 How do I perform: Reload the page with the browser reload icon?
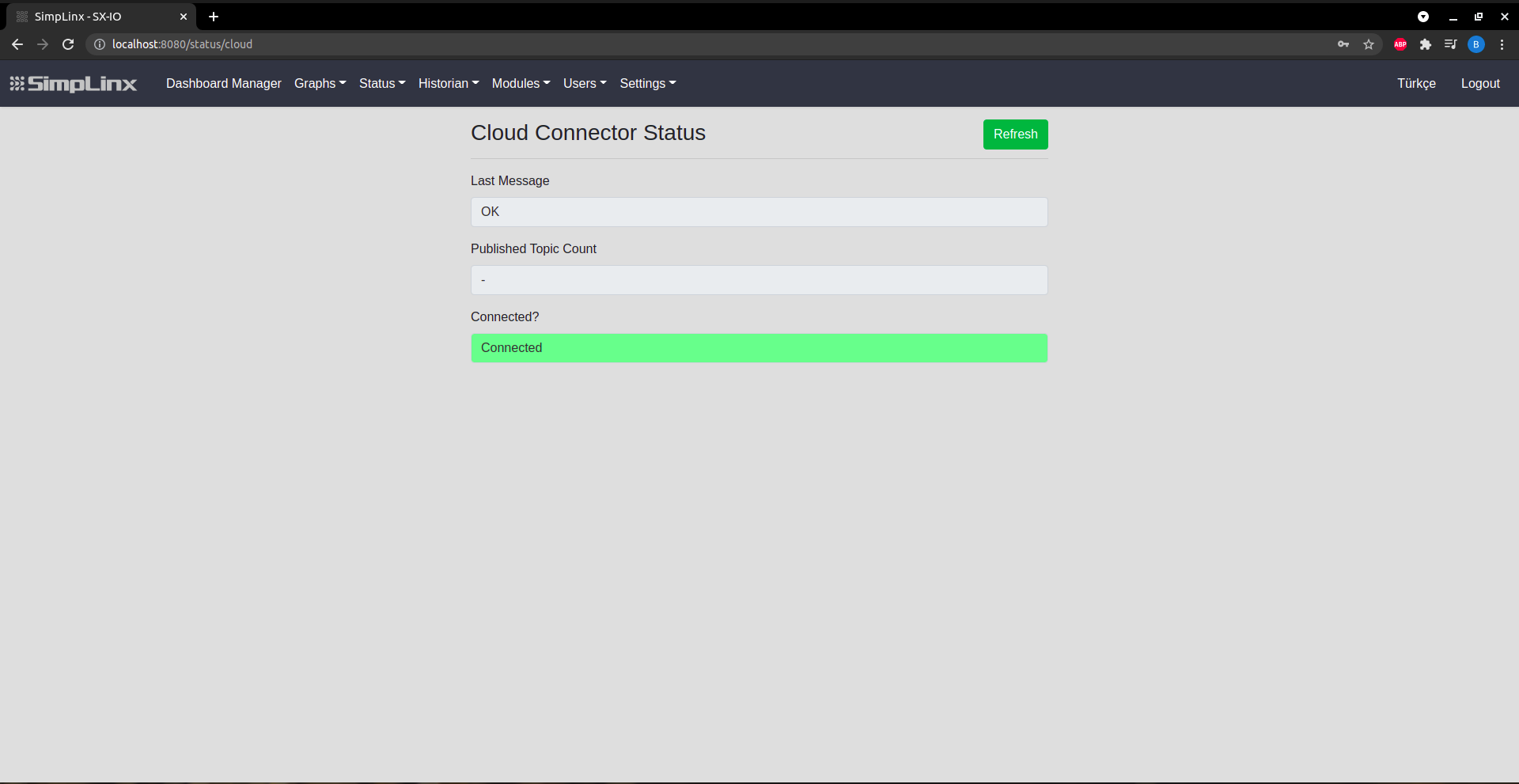[x=68, y=44]
